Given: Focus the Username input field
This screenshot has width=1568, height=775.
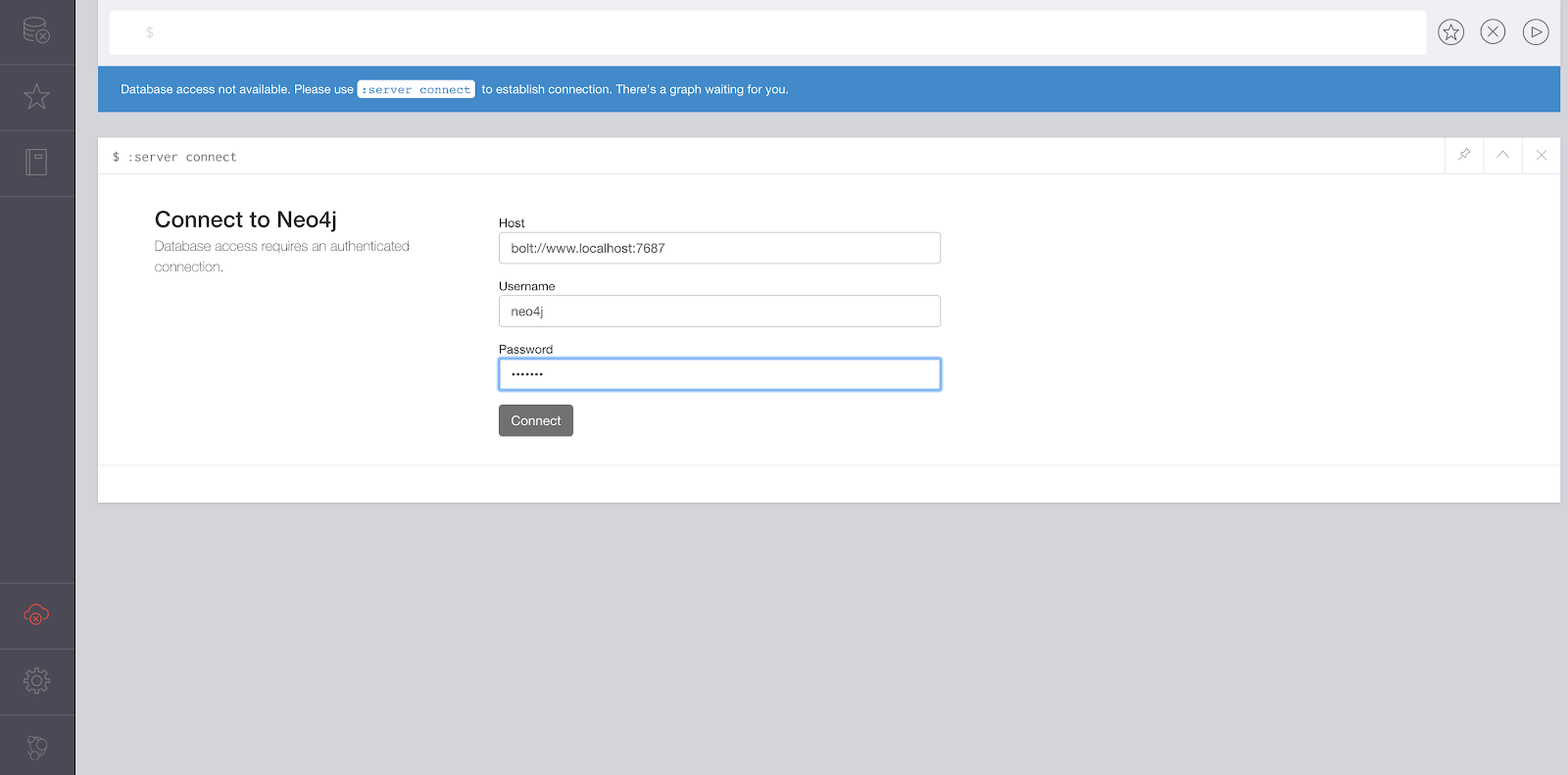Looking at the screenshot, I should click(719, 311).
